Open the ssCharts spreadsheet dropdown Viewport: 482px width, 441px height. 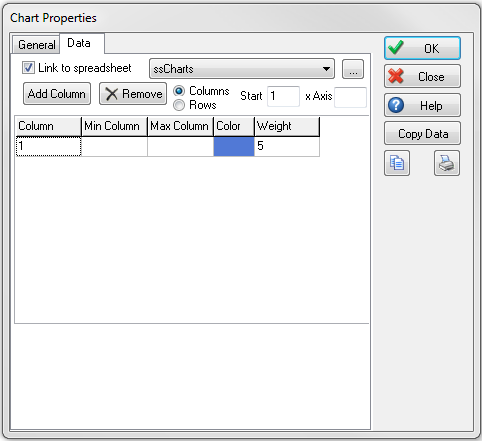click(242, 69)
